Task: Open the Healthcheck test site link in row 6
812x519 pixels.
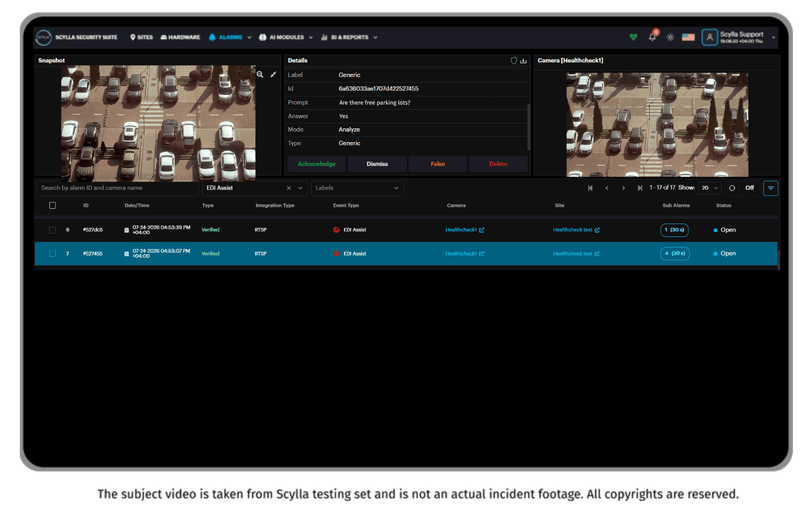Action: point(576,230)
